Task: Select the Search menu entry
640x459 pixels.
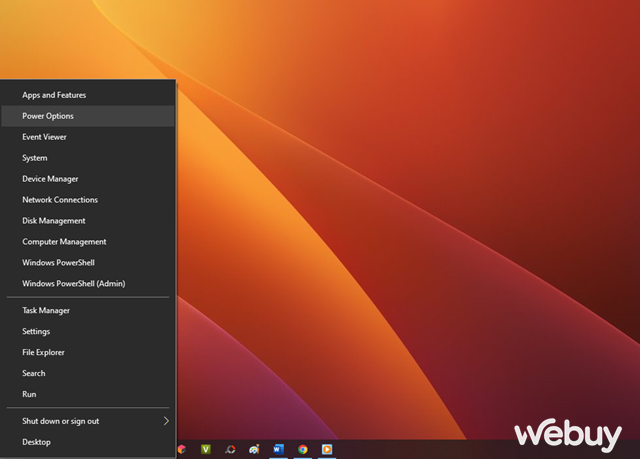Action: coord(88,373)
